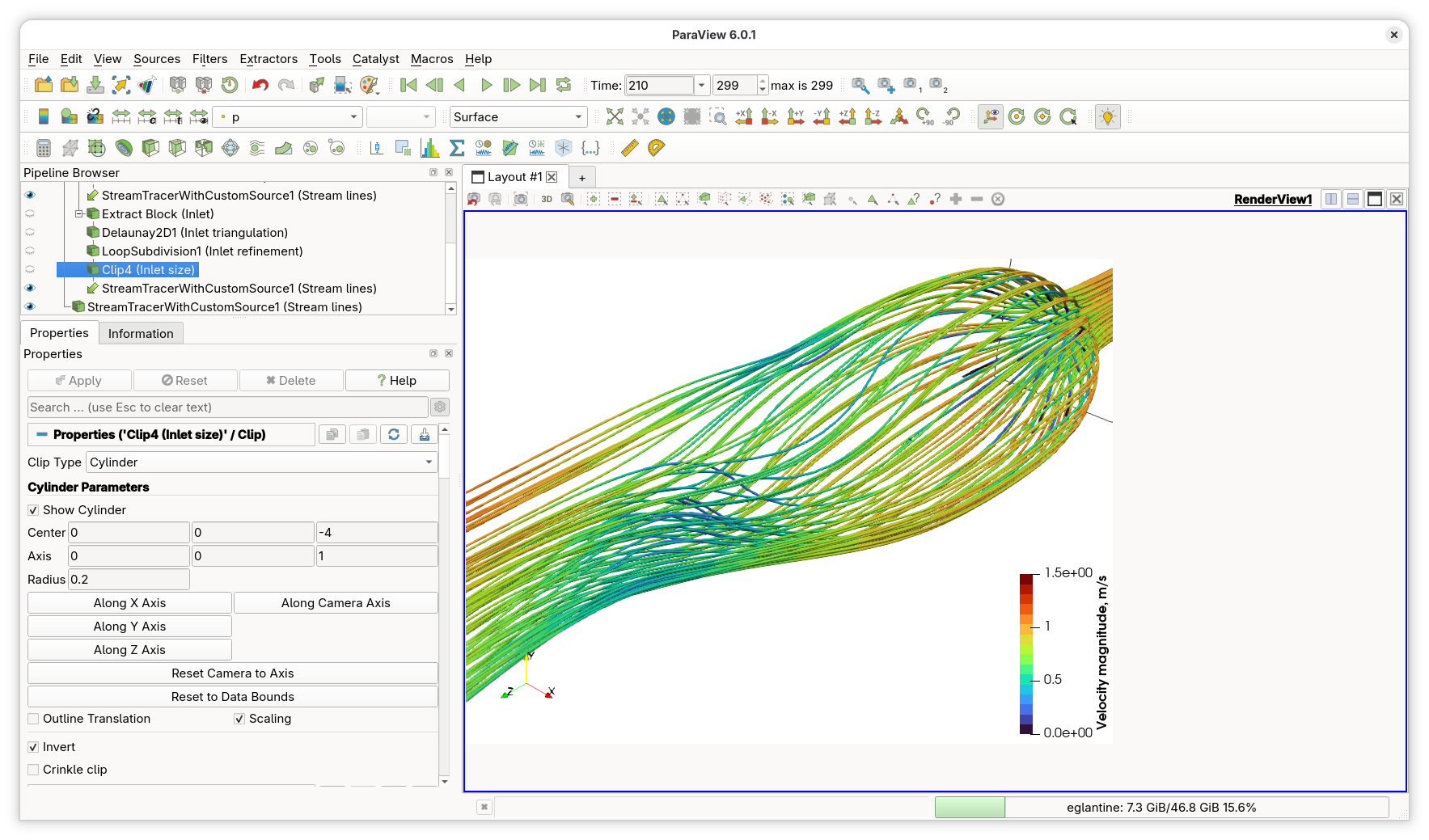
Task: Click the Play animation button
Action: coord(486,85)
